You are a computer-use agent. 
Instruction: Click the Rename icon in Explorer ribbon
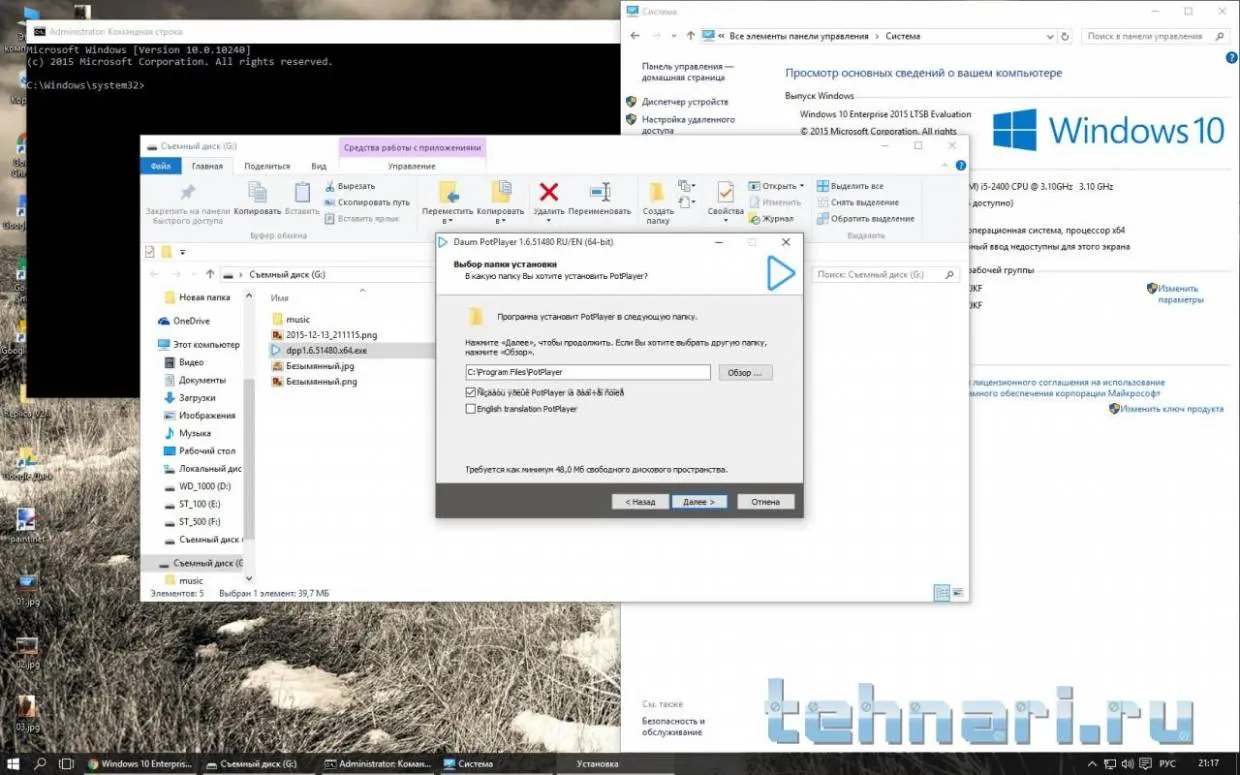pos(599,191)
